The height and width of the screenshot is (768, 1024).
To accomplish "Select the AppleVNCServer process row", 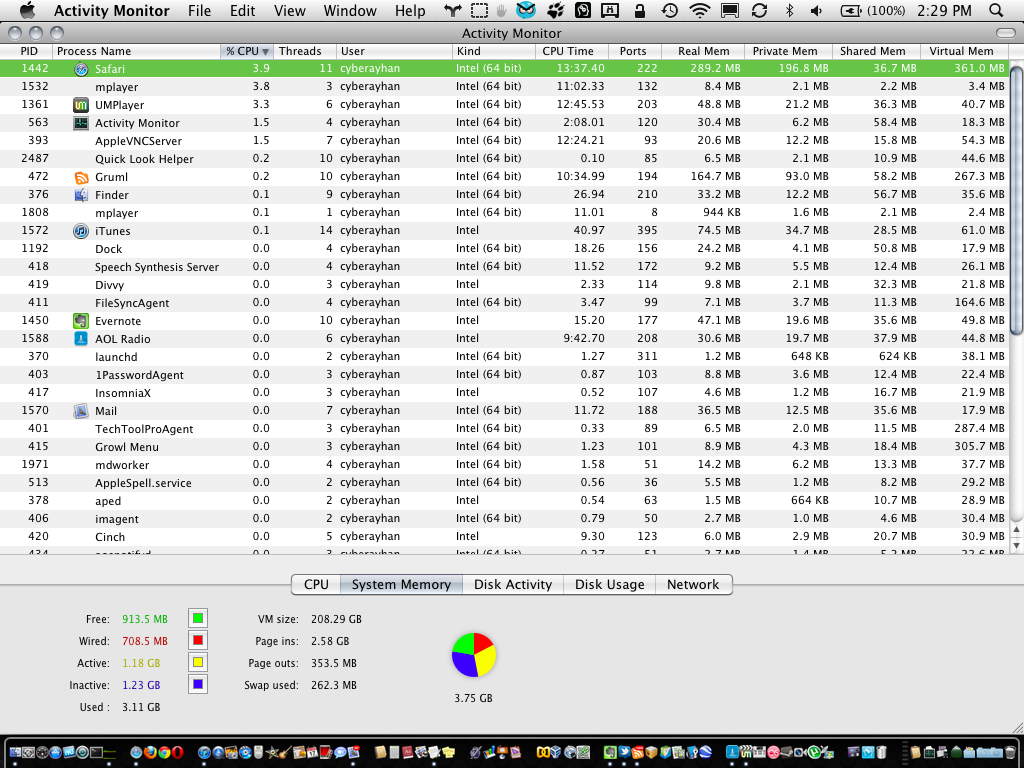I will pos(504,140).
